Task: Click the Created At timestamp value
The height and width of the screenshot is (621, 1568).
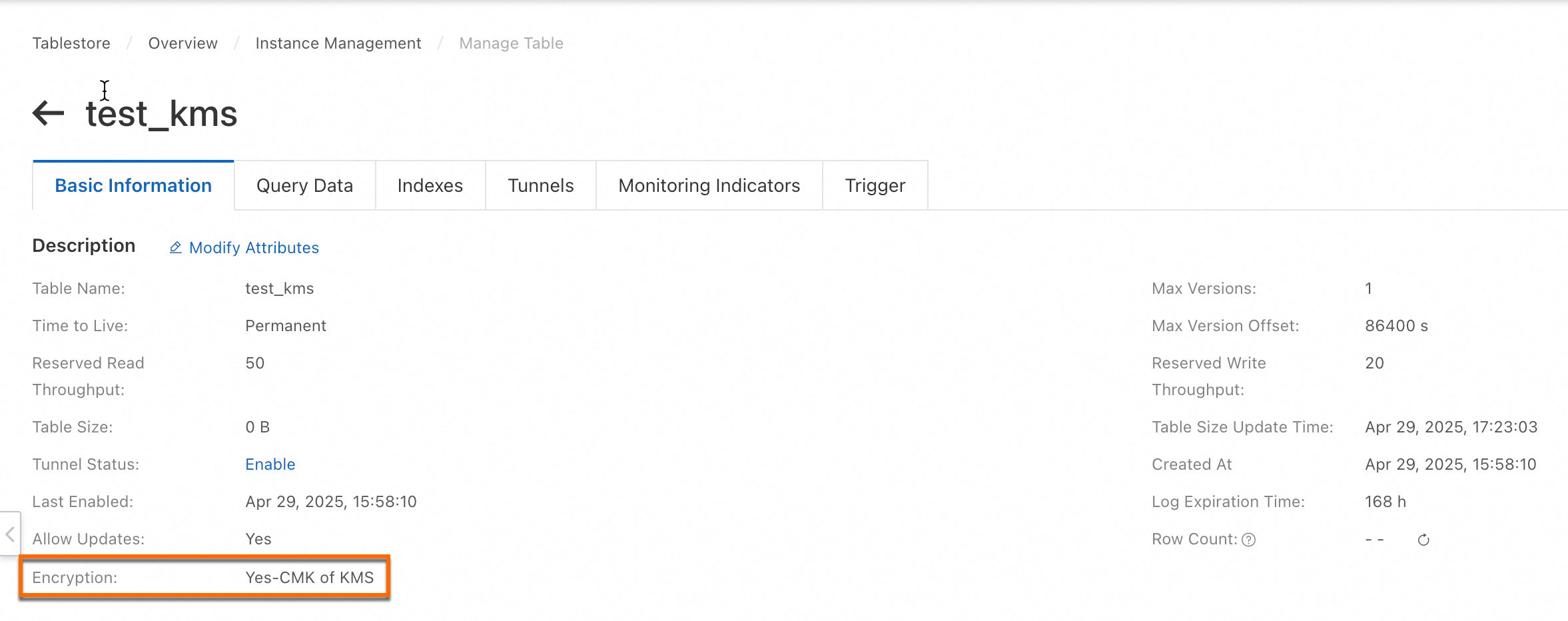Action: click(x=1451, y=464)
